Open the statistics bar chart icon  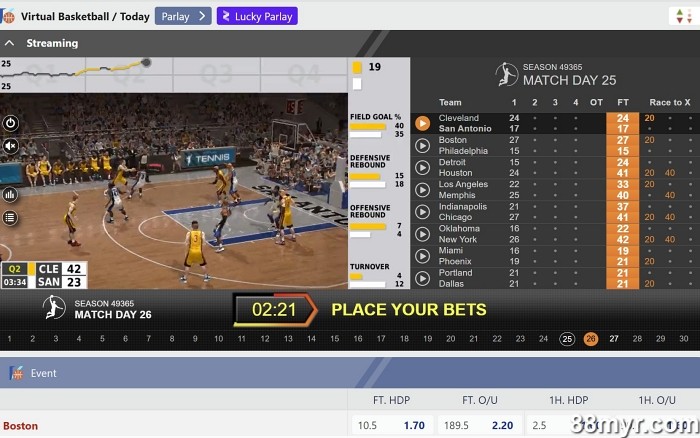coord(10,194)
